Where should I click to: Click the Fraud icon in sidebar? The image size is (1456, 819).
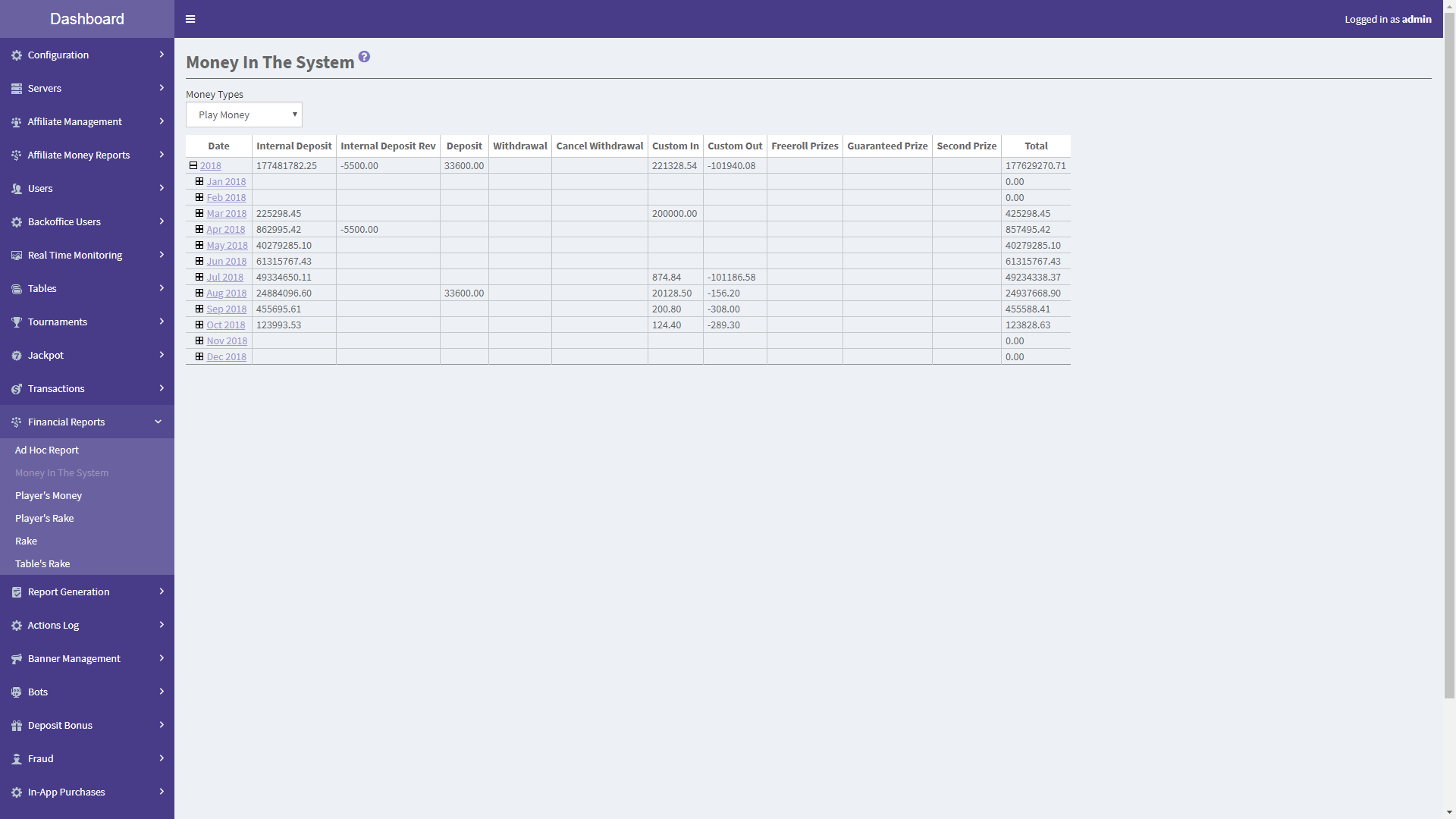click(16, 759)
